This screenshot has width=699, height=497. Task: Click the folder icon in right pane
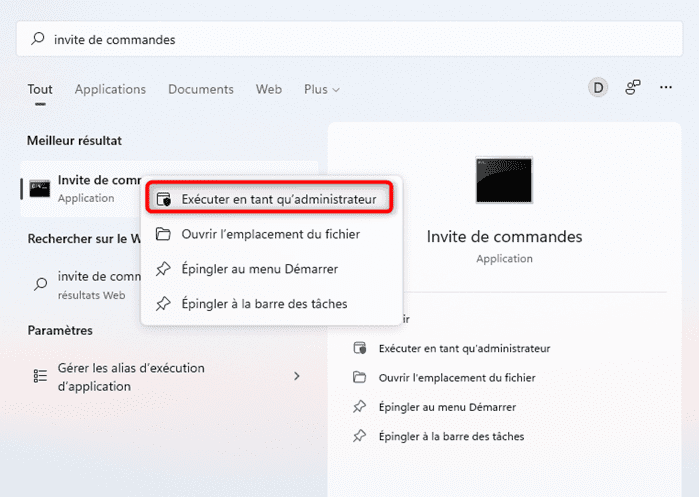point(359,377)
